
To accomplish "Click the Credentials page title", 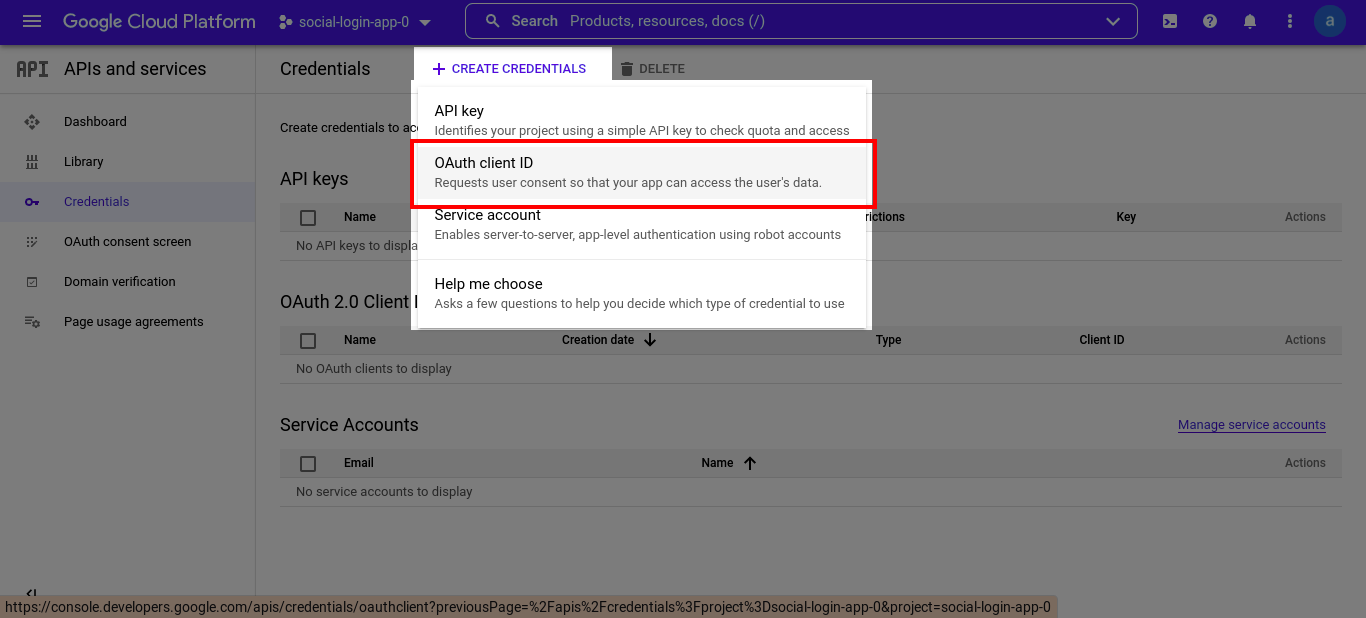I will (x=325, y=69).
